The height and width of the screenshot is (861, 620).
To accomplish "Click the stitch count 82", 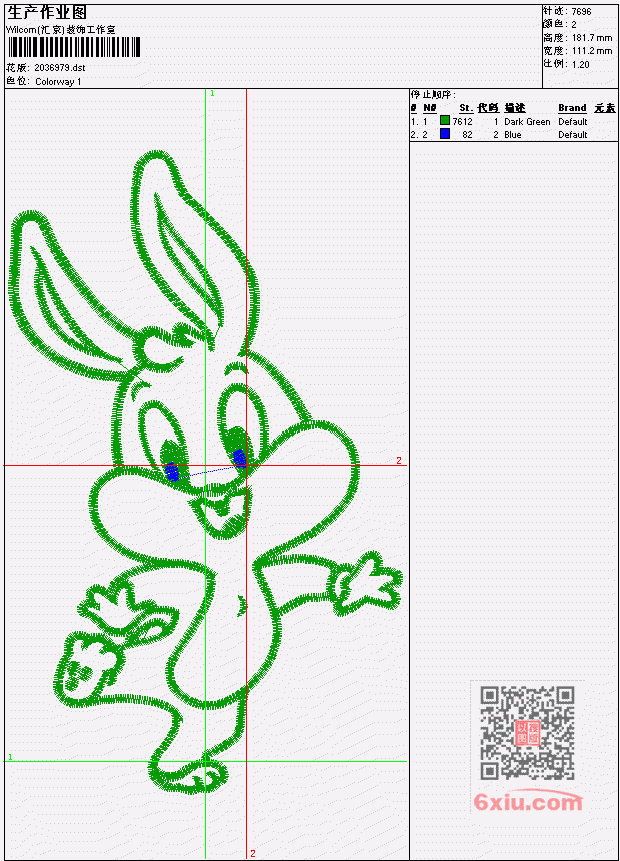I will 467,135.
